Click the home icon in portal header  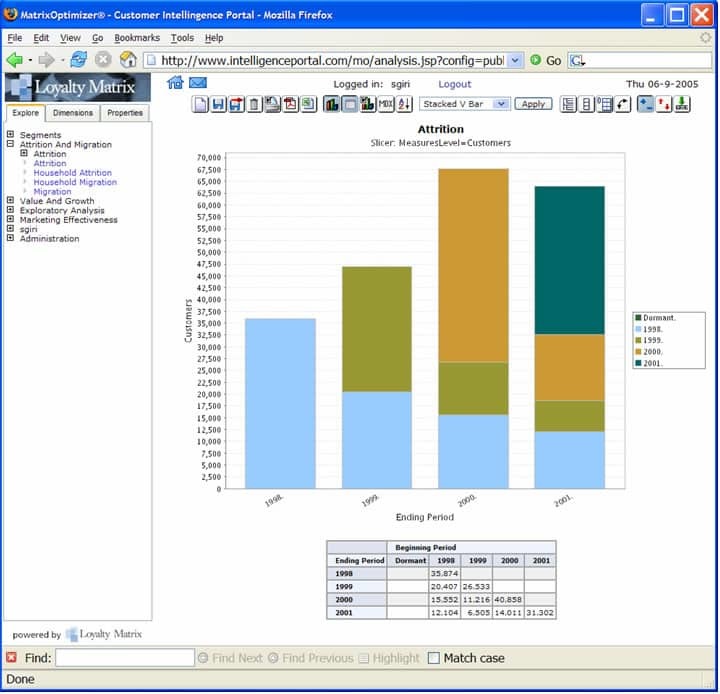[x=175, y=83]
